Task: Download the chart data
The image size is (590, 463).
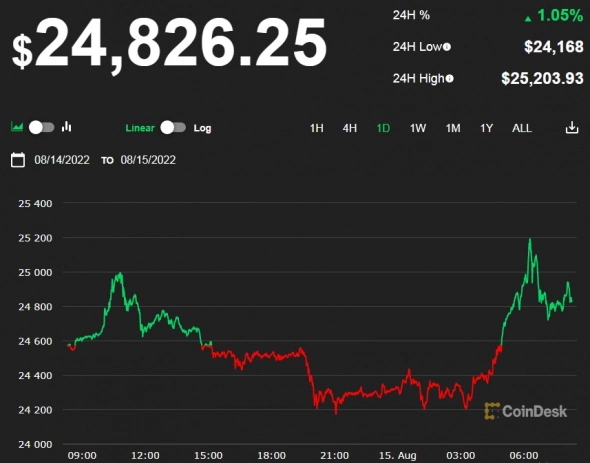Action: (572, 128)
